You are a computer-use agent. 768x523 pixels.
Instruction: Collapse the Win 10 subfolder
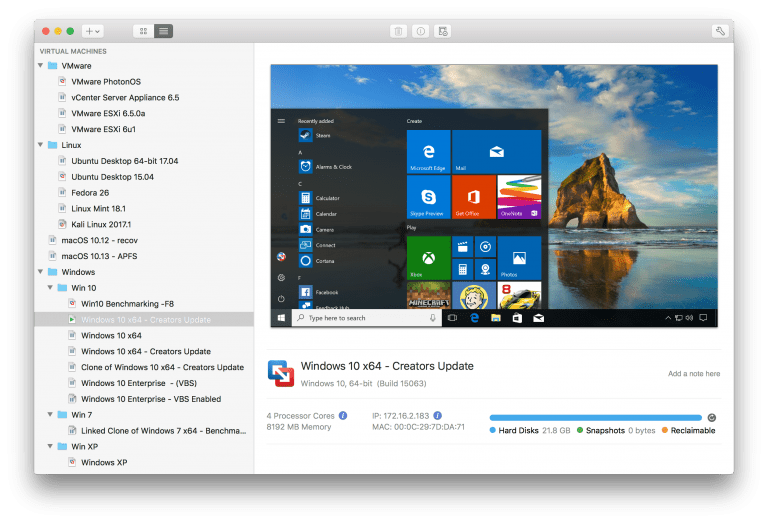pos(50,287)
